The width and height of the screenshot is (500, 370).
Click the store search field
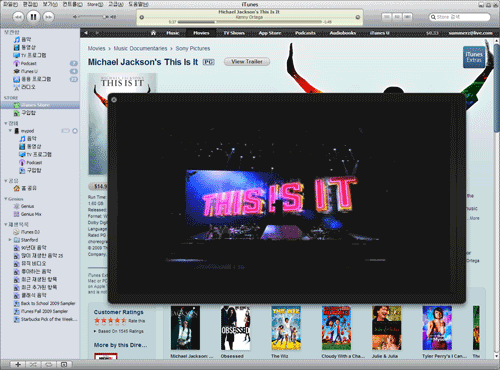(x=459, y=17)
